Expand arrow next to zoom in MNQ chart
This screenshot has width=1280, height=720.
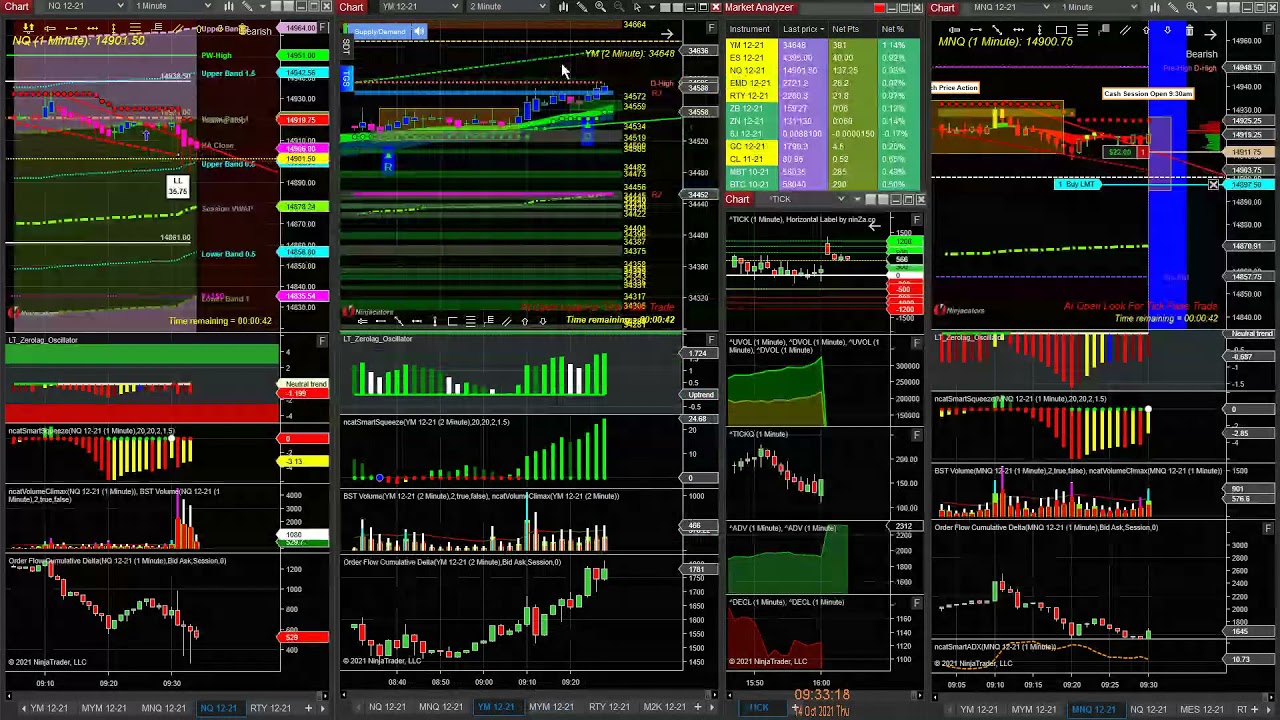tap(1208, 7)
